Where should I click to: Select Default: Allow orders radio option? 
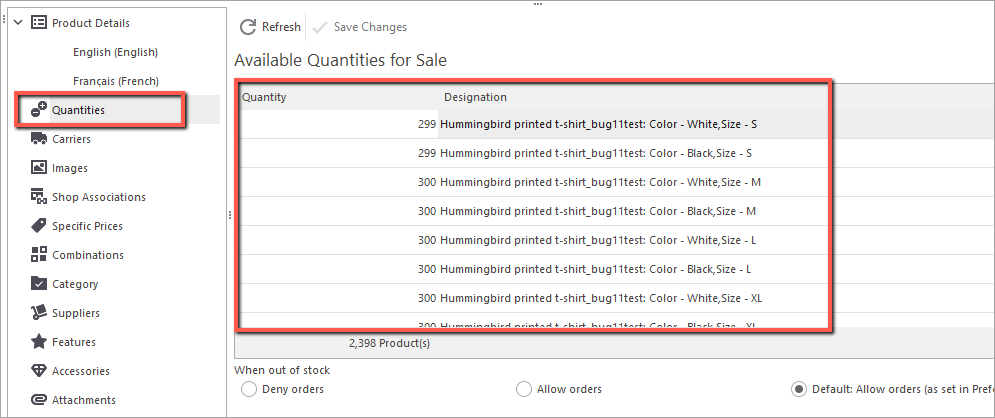799,389
